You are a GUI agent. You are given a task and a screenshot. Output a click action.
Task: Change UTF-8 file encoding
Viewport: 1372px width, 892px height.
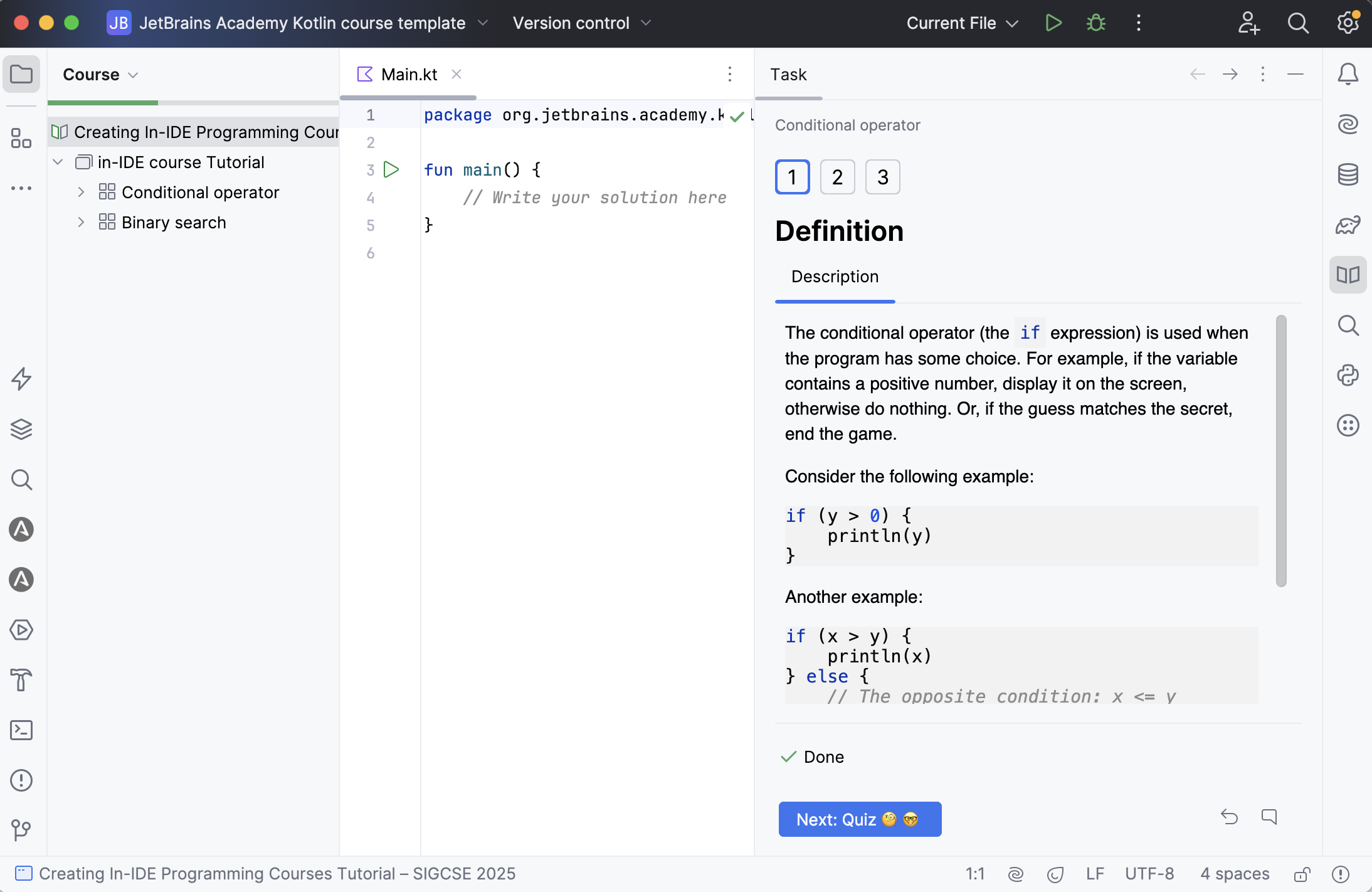[x=1149, y=874]
